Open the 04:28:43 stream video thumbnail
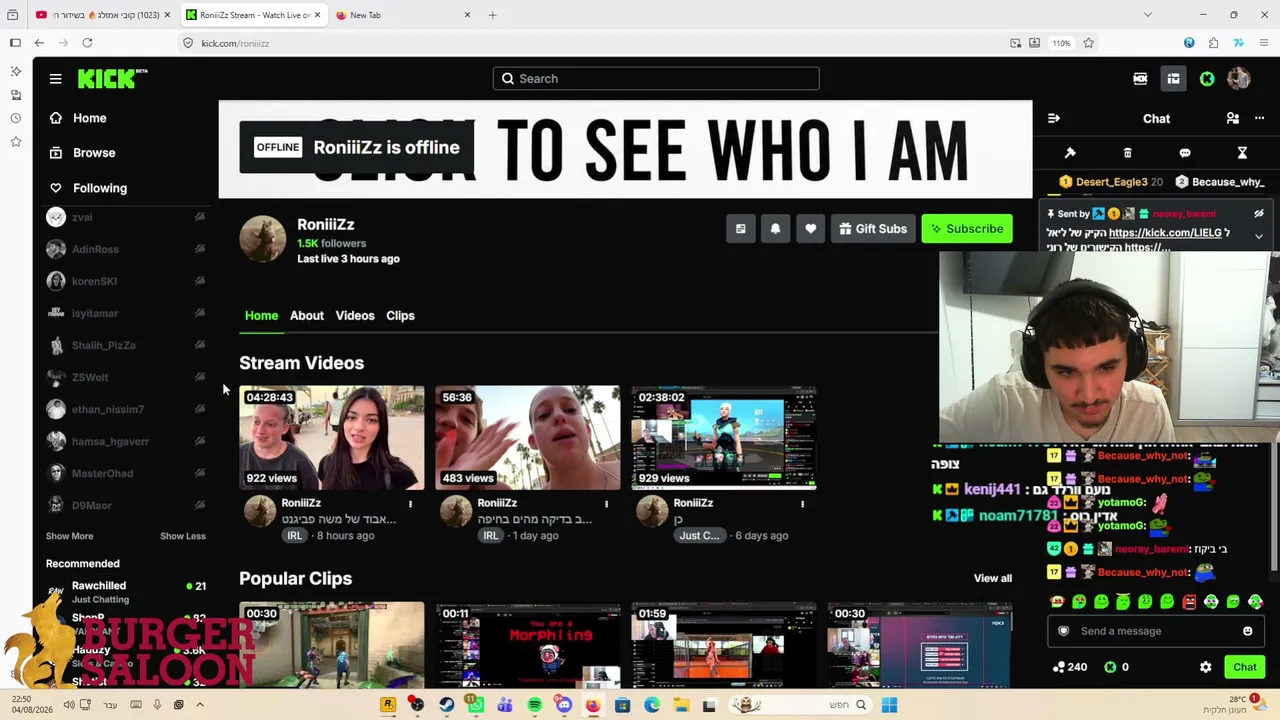This screenshot has height=720, width=1280. point(332,438)
